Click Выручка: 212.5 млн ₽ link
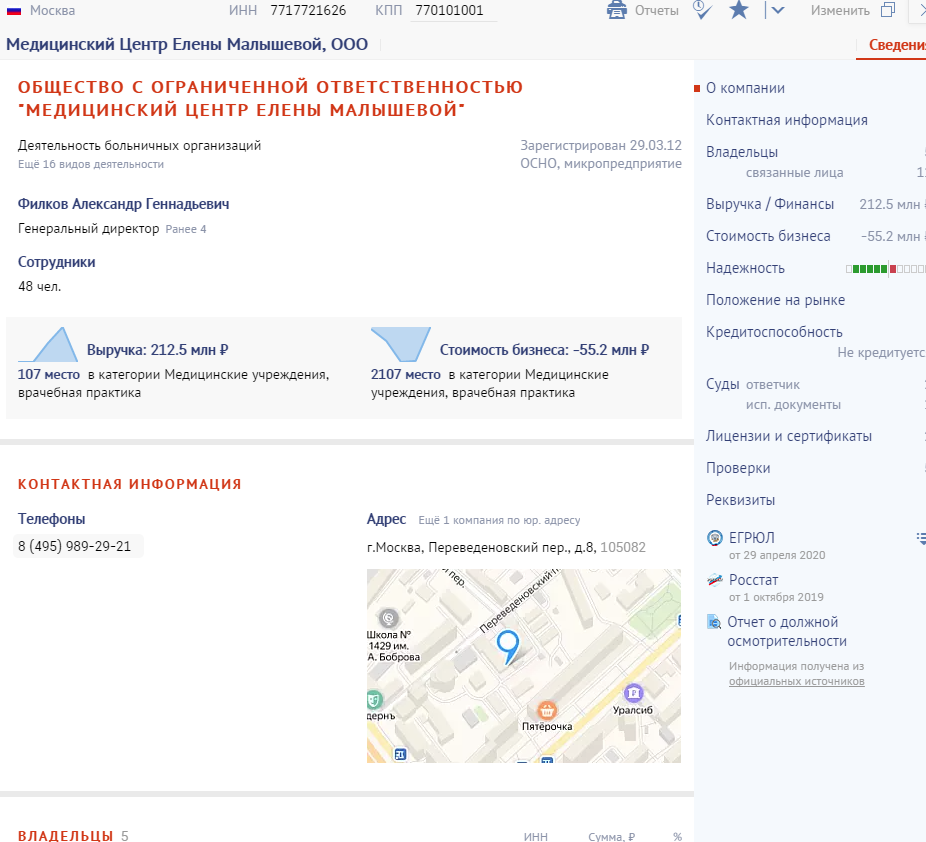926x842 pixels. [158, 350]
